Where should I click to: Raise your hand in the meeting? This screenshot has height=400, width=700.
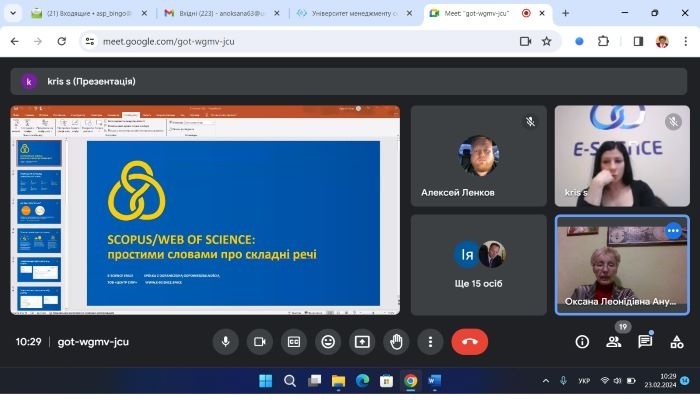[x=396, y=342]
